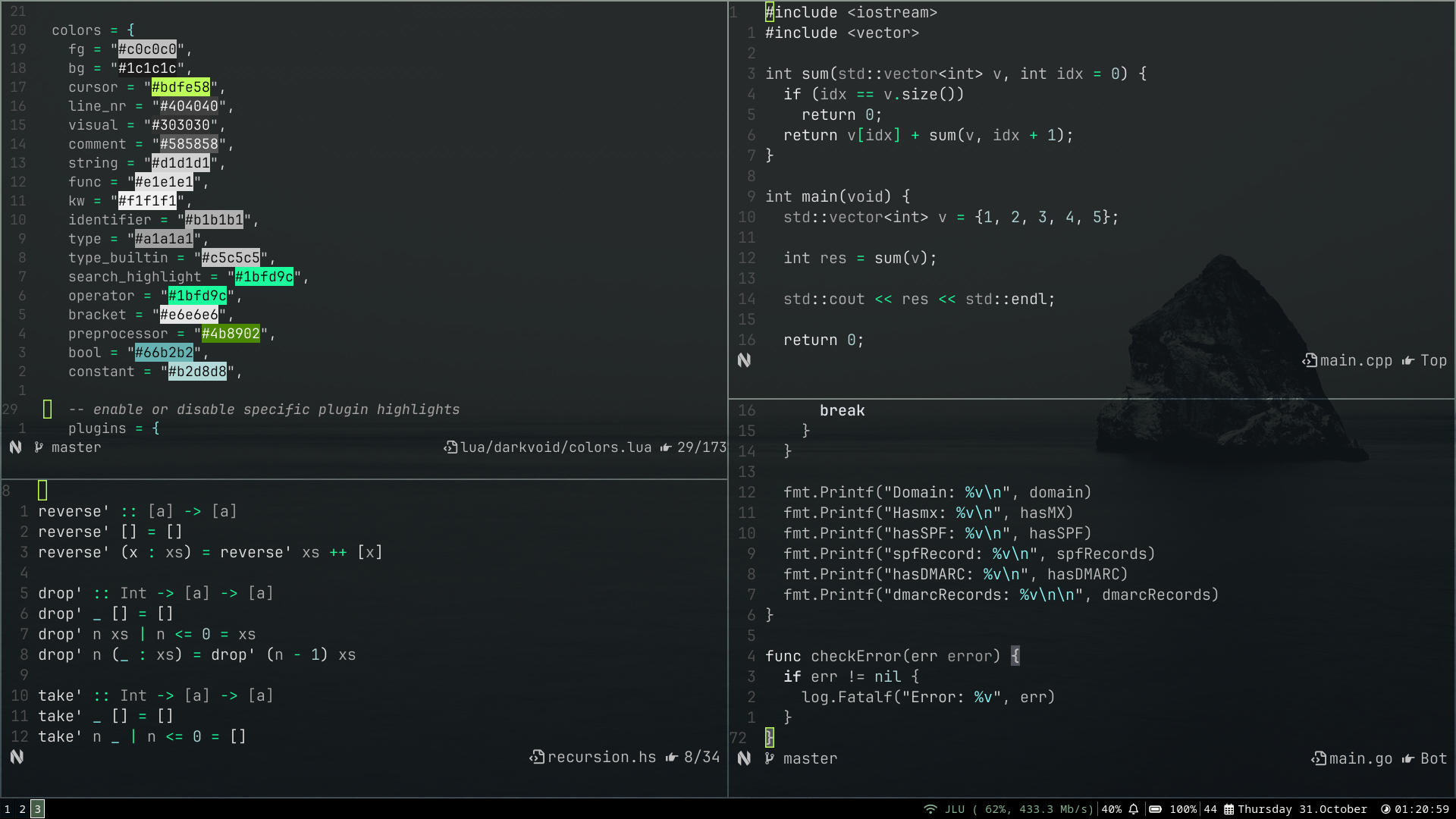Click the file icon next to main.cpp
Viewport: 1456px width, 819px height.
[x=1310, y=361]
